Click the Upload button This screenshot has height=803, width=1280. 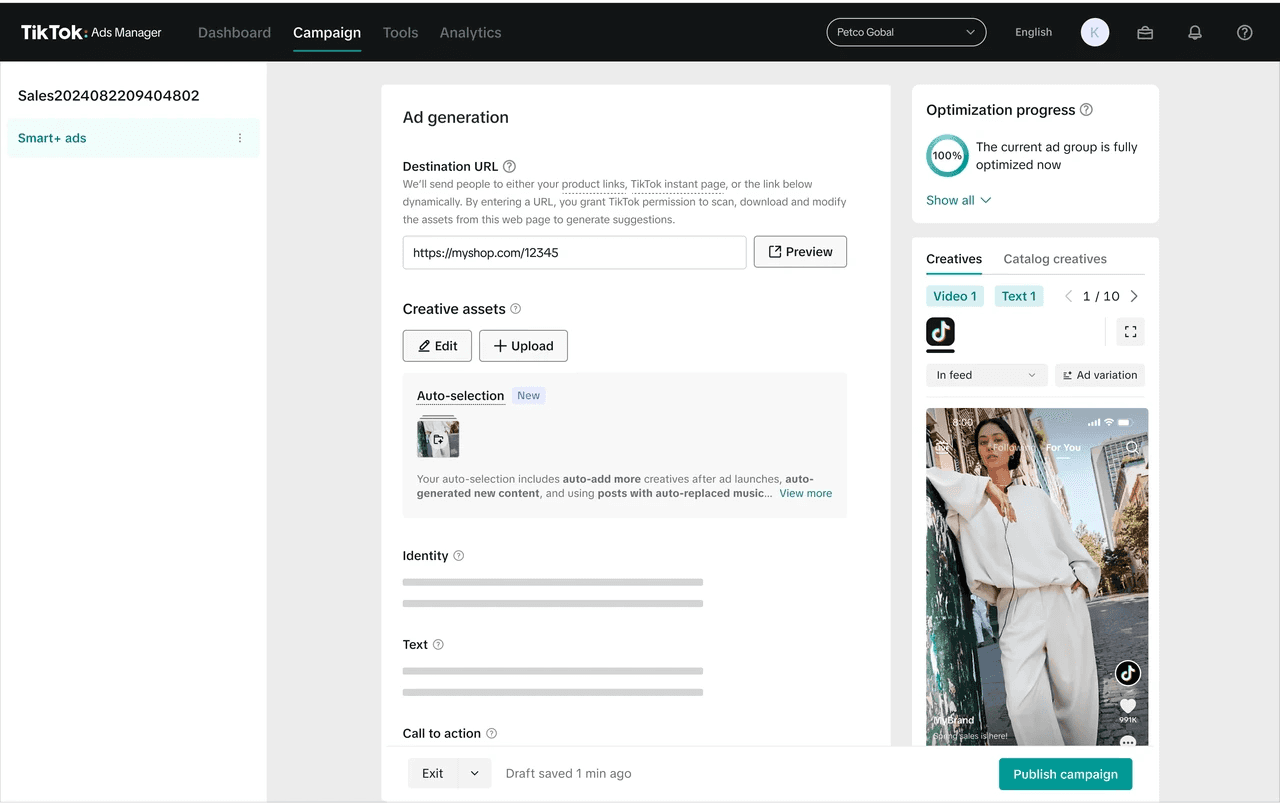click(x=523, y=346)
